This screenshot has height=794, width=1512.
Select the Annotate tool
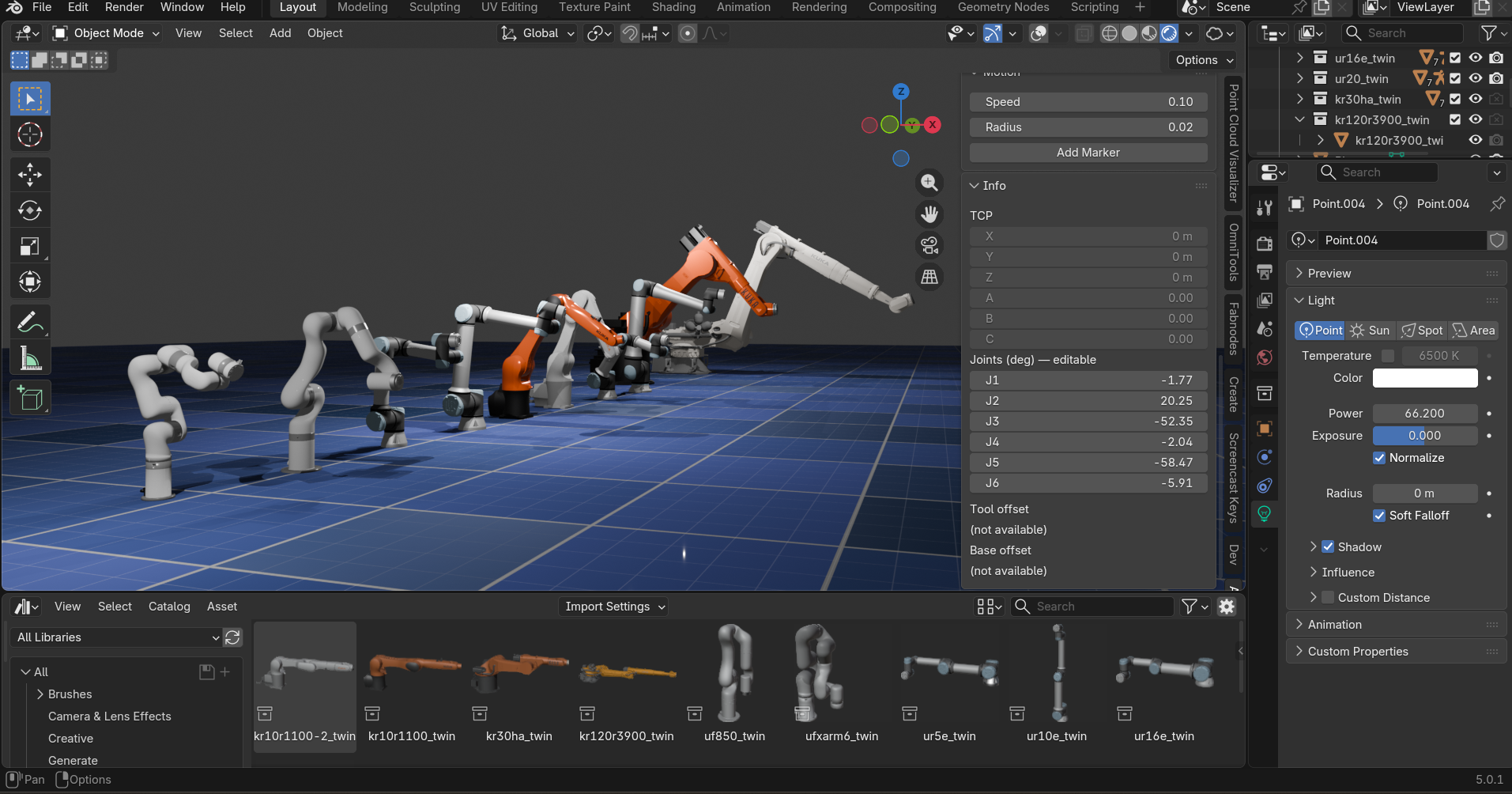point(29,322)
